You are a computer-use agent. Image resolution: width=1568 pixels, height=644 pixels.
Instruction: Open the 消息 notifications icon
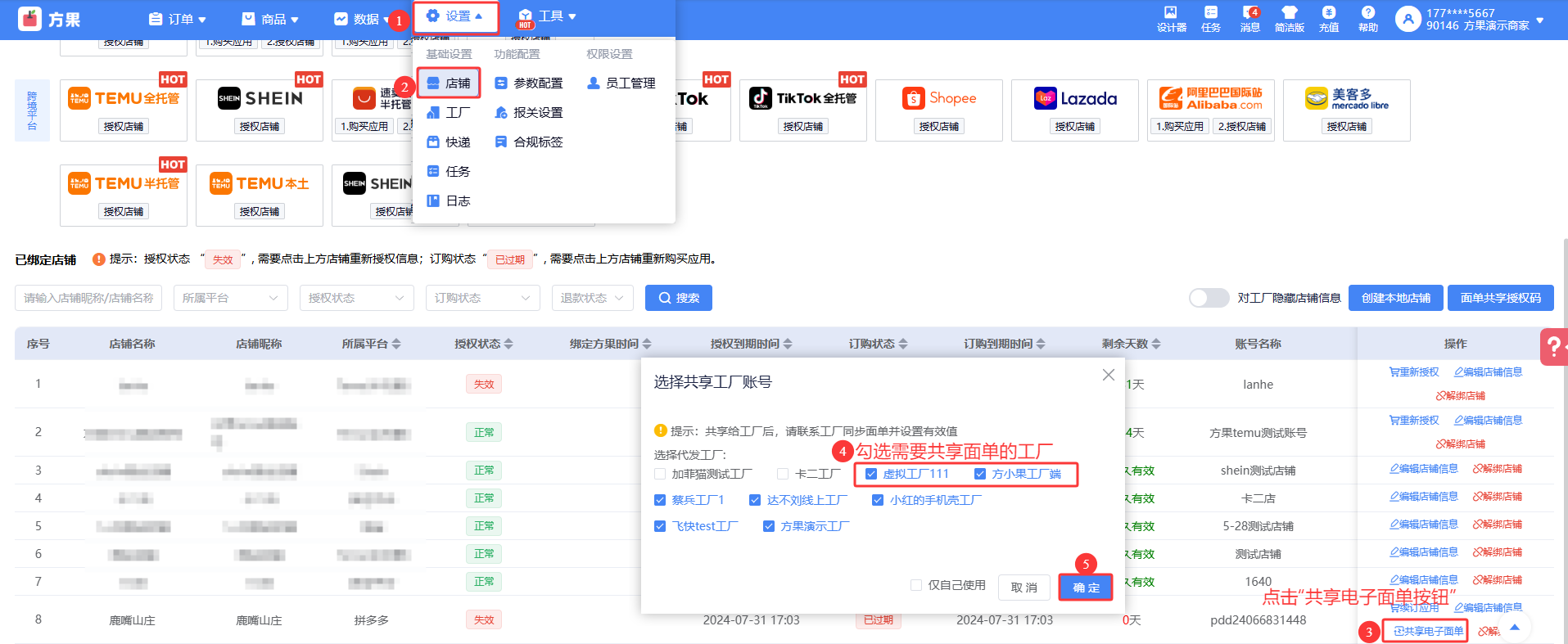coord(1249,19)
